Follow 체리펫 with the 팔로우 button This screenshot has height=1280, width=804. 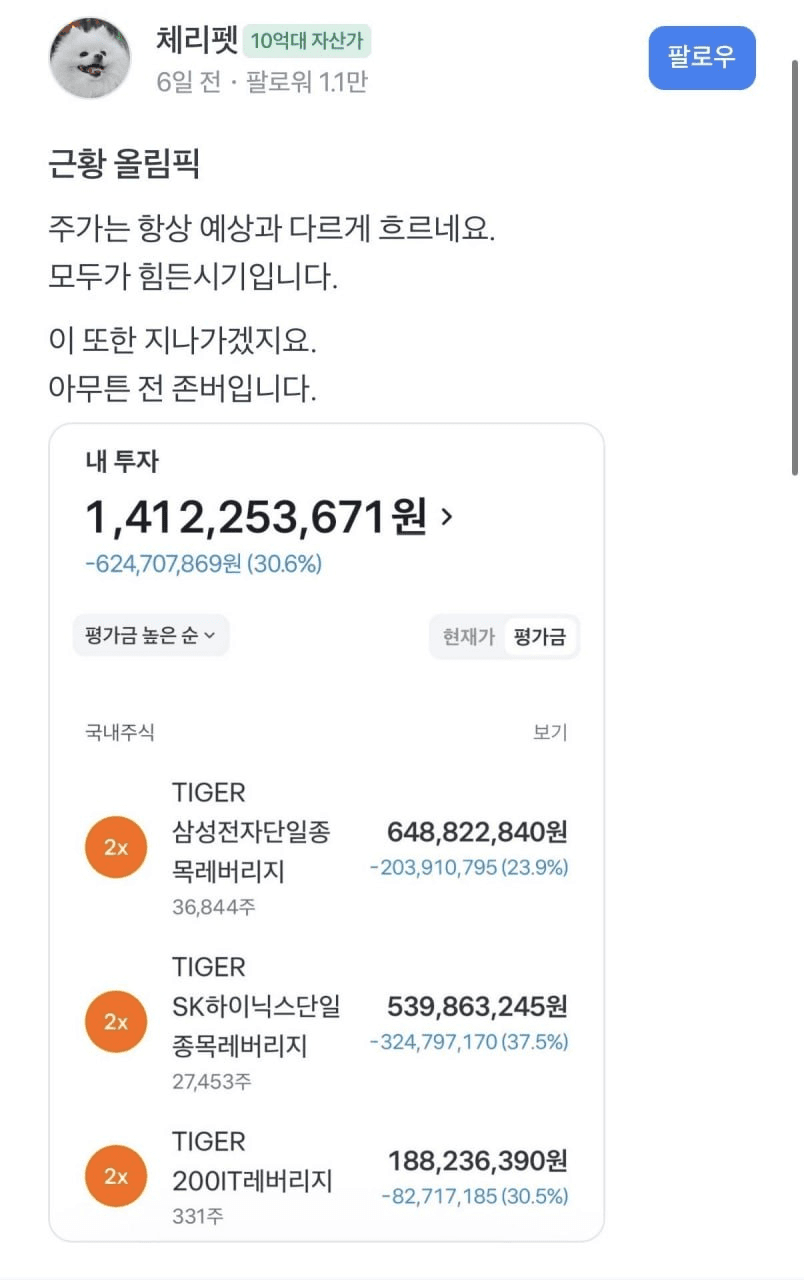tap(702, 57)
